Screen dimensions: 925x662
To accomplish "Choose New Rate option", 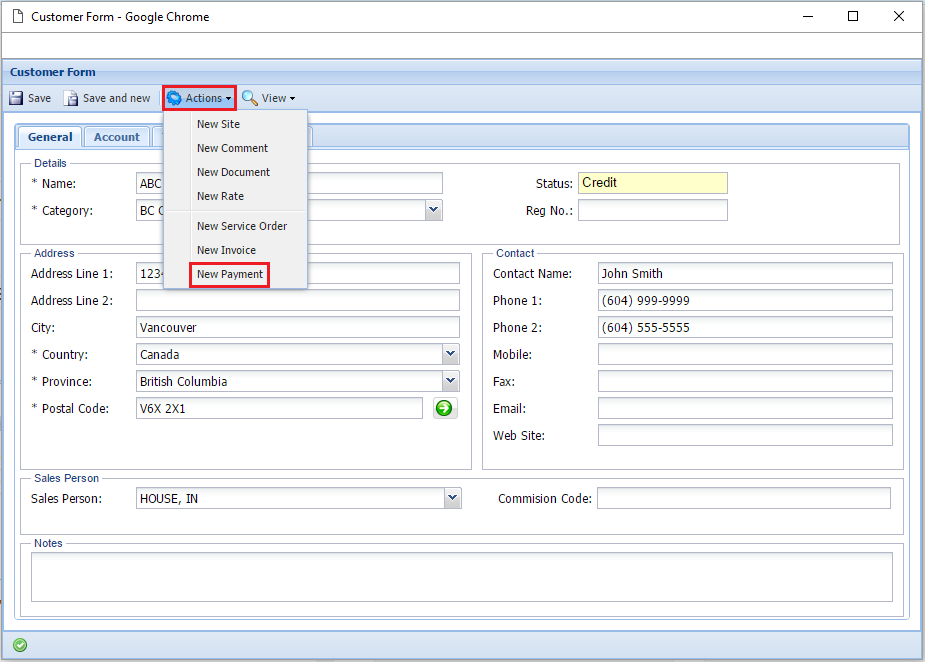I will click(x=220, y=196).
